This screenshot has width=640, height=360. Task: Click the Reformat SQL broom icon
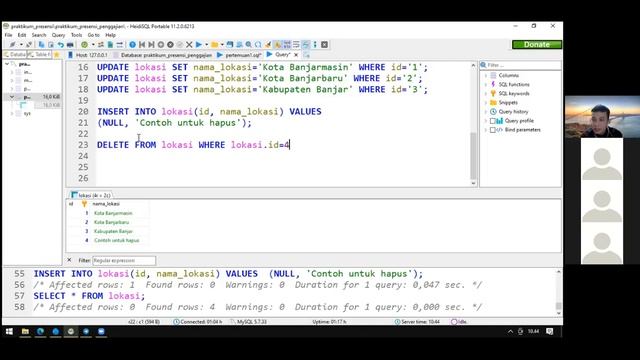pyautogui.click(x=268, y=44)
